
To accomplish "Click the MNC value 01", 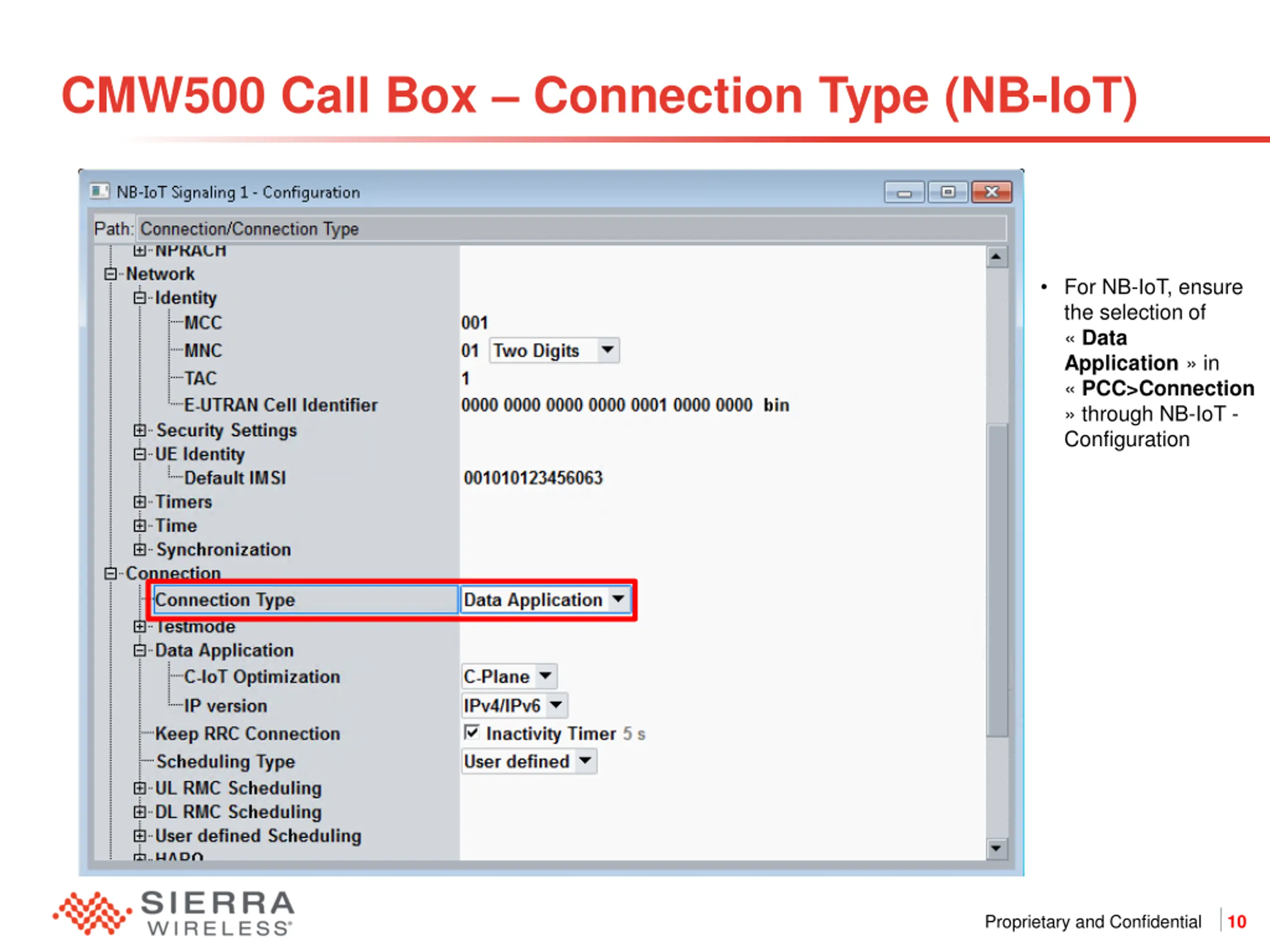I will pyautogui.click(x=470, y=351).
